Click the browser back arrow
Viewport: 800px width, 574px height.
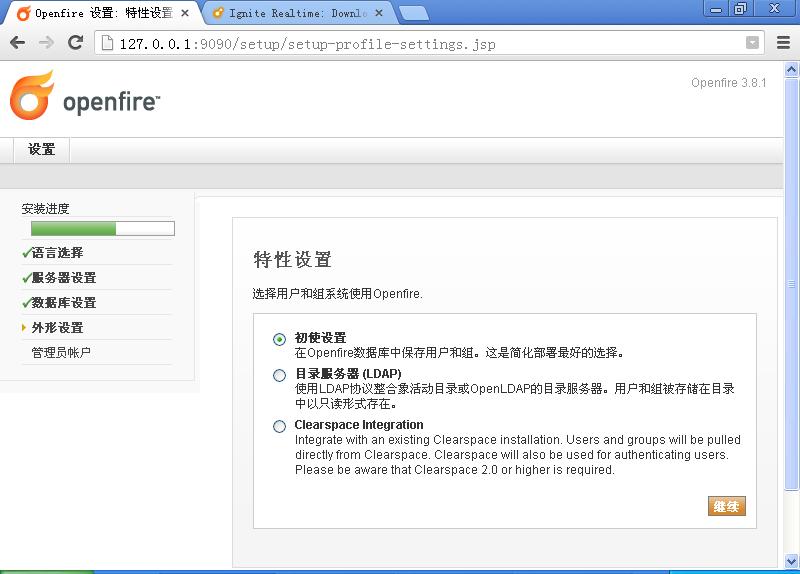click(x=17, y=42)
